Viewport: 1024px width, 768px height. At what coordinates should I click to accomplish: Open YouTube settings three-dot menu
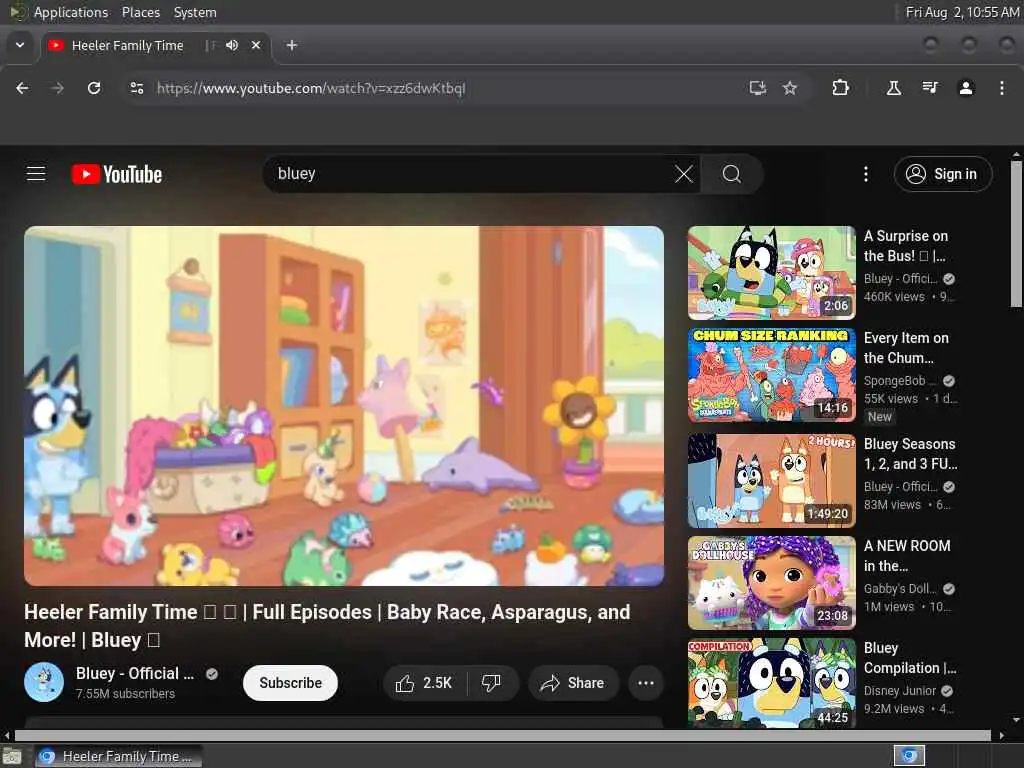click(x=866, y=174)
